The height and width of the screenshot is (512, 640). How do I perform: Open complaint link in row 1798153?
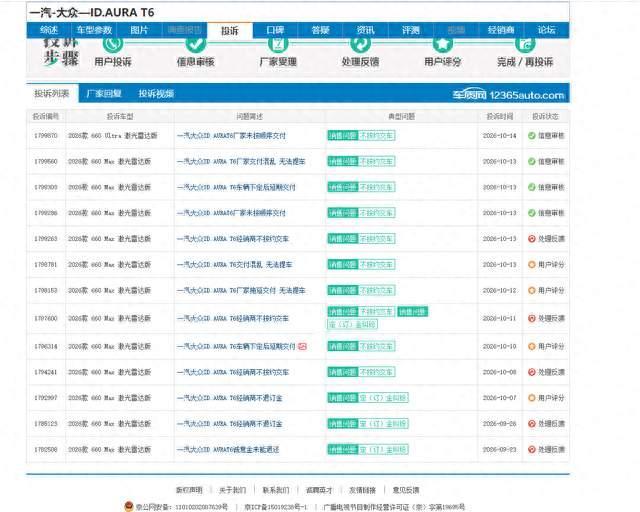[241, 290]
